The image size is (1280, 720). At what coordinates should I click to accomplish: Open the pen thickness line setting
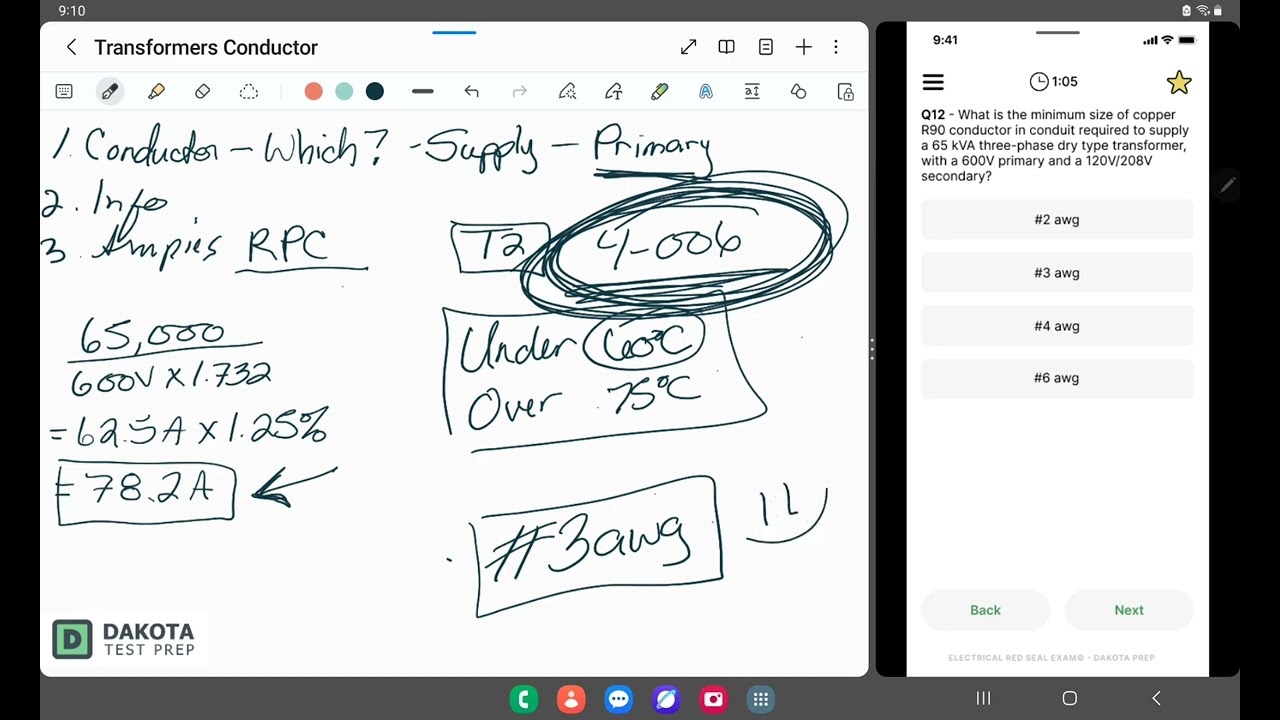422,91
